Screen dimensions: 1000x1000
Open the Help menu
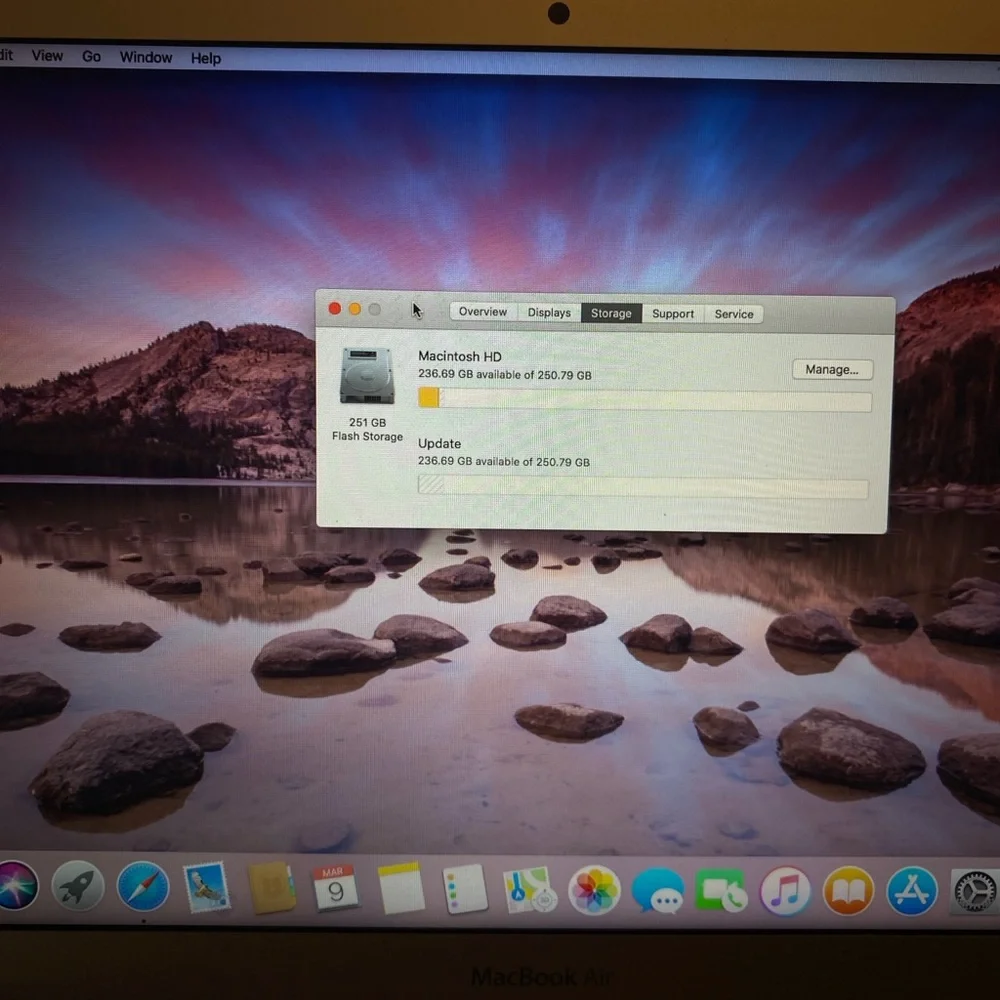click(x=206, y=59)
